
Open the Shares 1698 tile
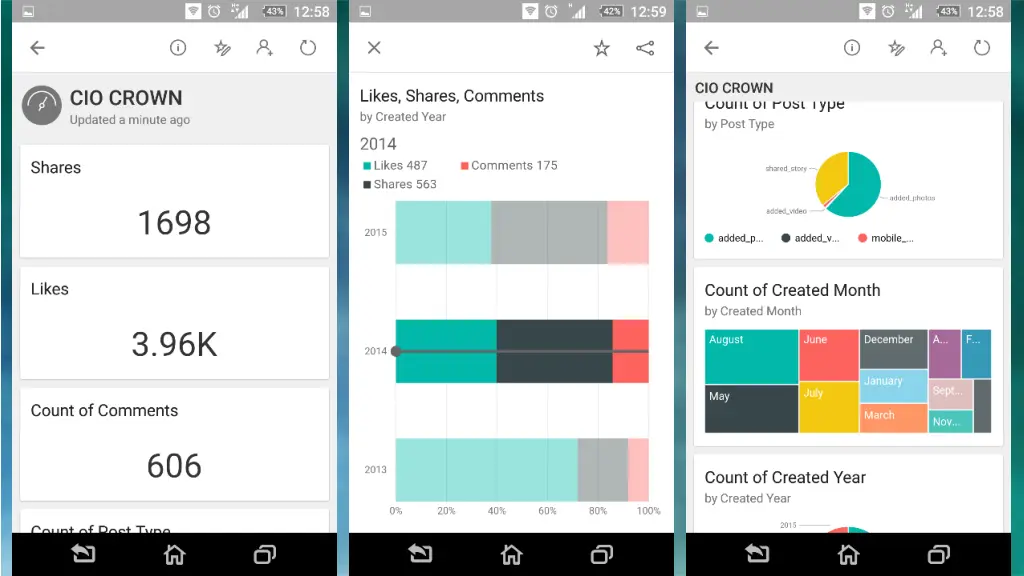pyautogui.click(x=174, y=201)
